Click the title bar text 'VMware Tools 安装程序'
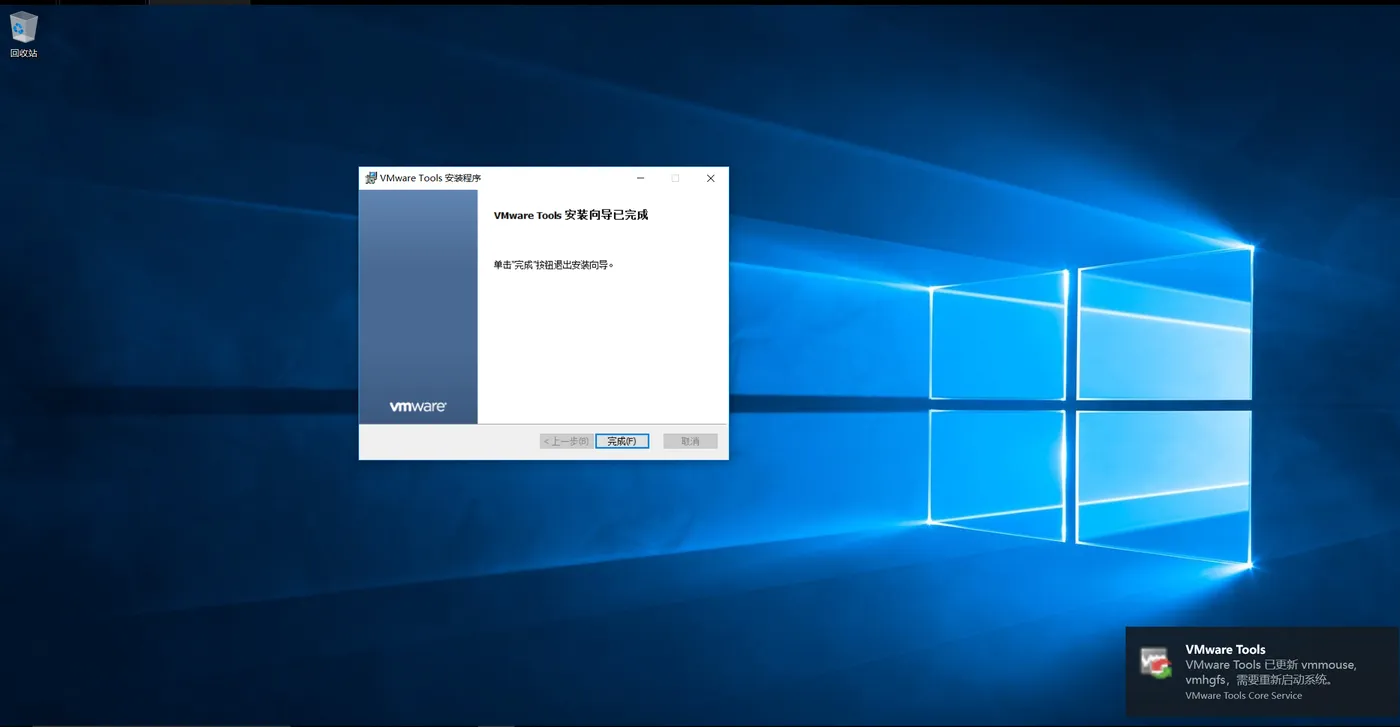 point(430,178)
